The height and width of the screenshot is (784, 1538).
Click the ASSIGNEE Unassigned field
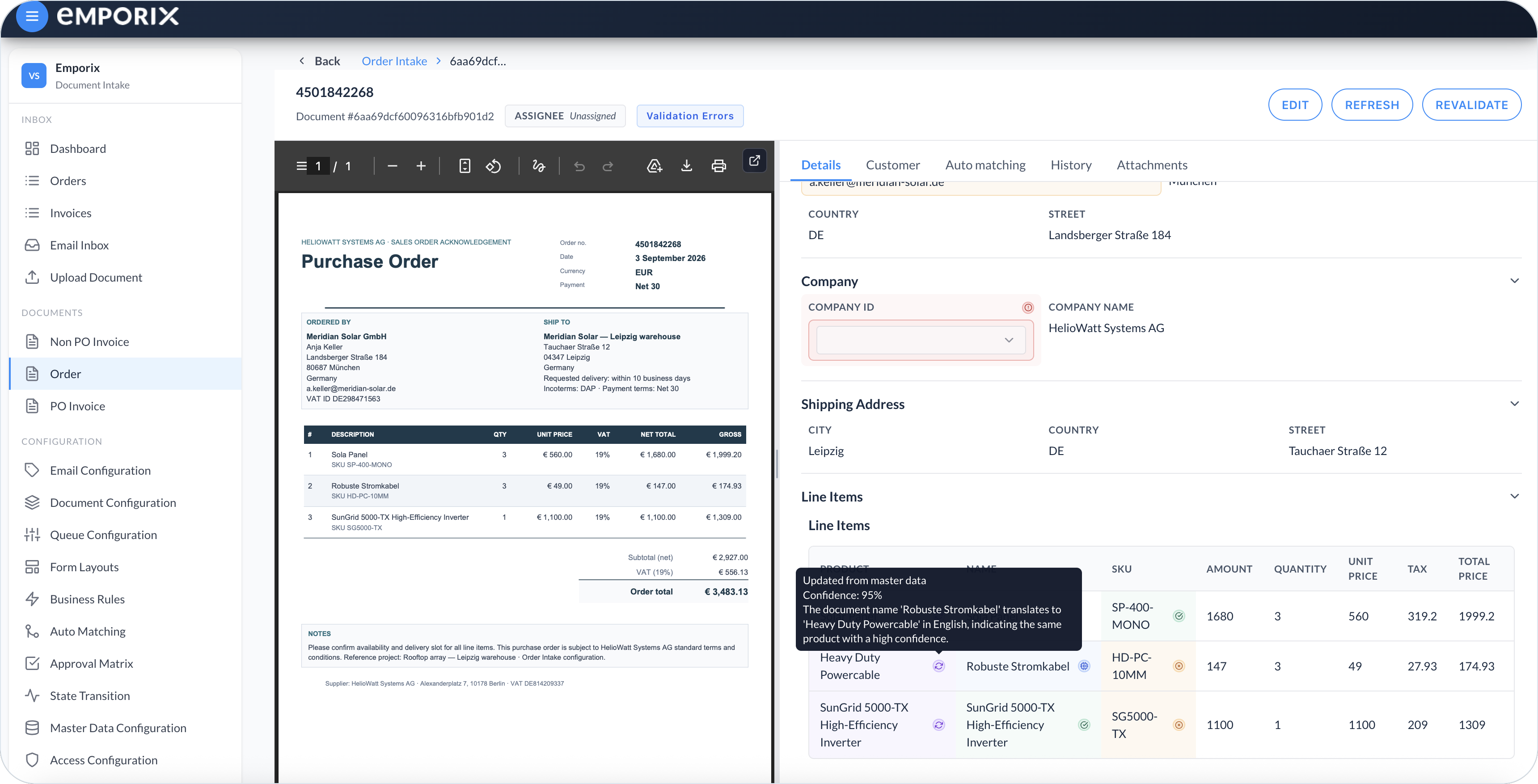coord(565,116)
